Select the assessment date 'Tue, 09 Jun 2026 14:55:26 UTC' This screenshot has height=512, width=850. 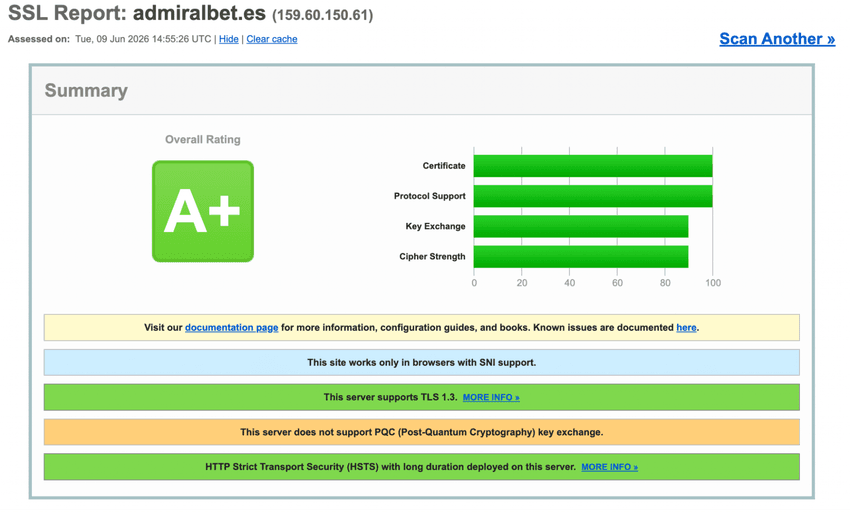[x=143, y=39]
